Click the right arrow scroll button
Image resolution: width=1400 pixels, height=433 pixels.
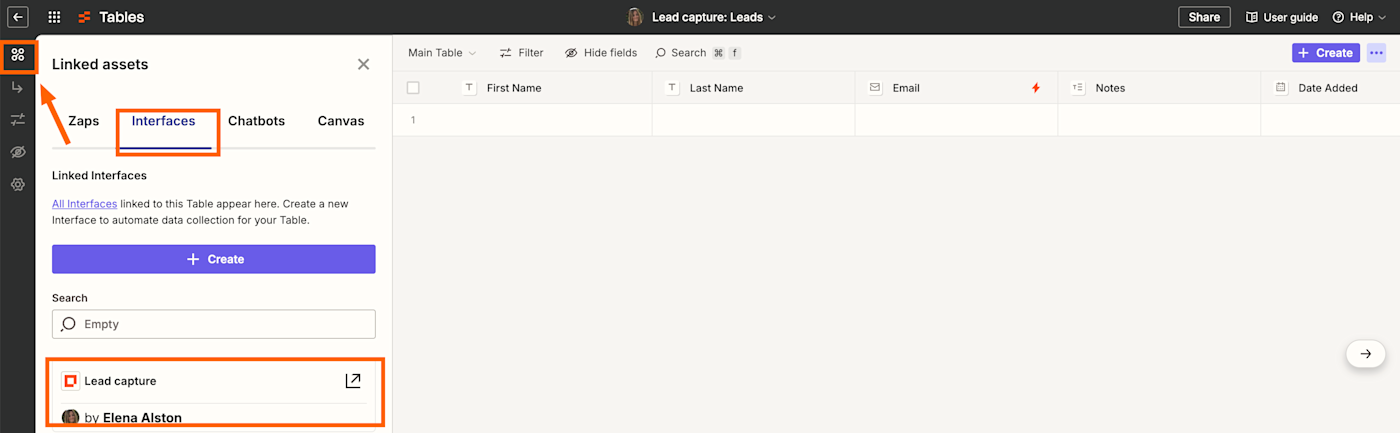coord(1366,353)
